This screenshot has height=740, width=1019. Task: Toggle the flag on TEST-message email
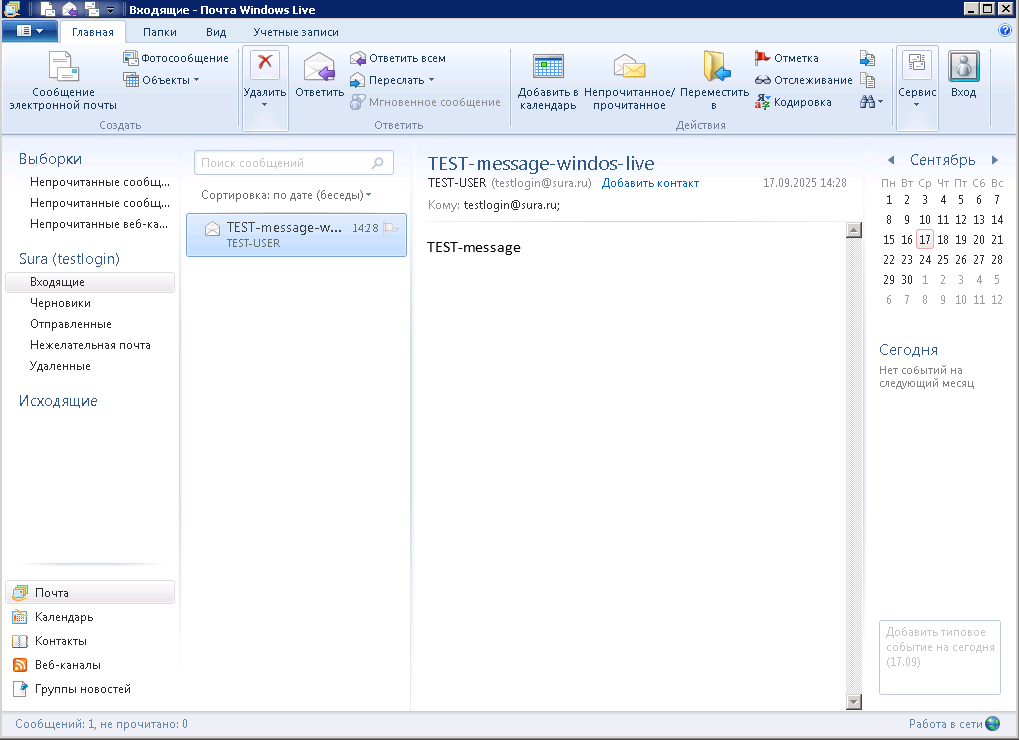[391, 228]
